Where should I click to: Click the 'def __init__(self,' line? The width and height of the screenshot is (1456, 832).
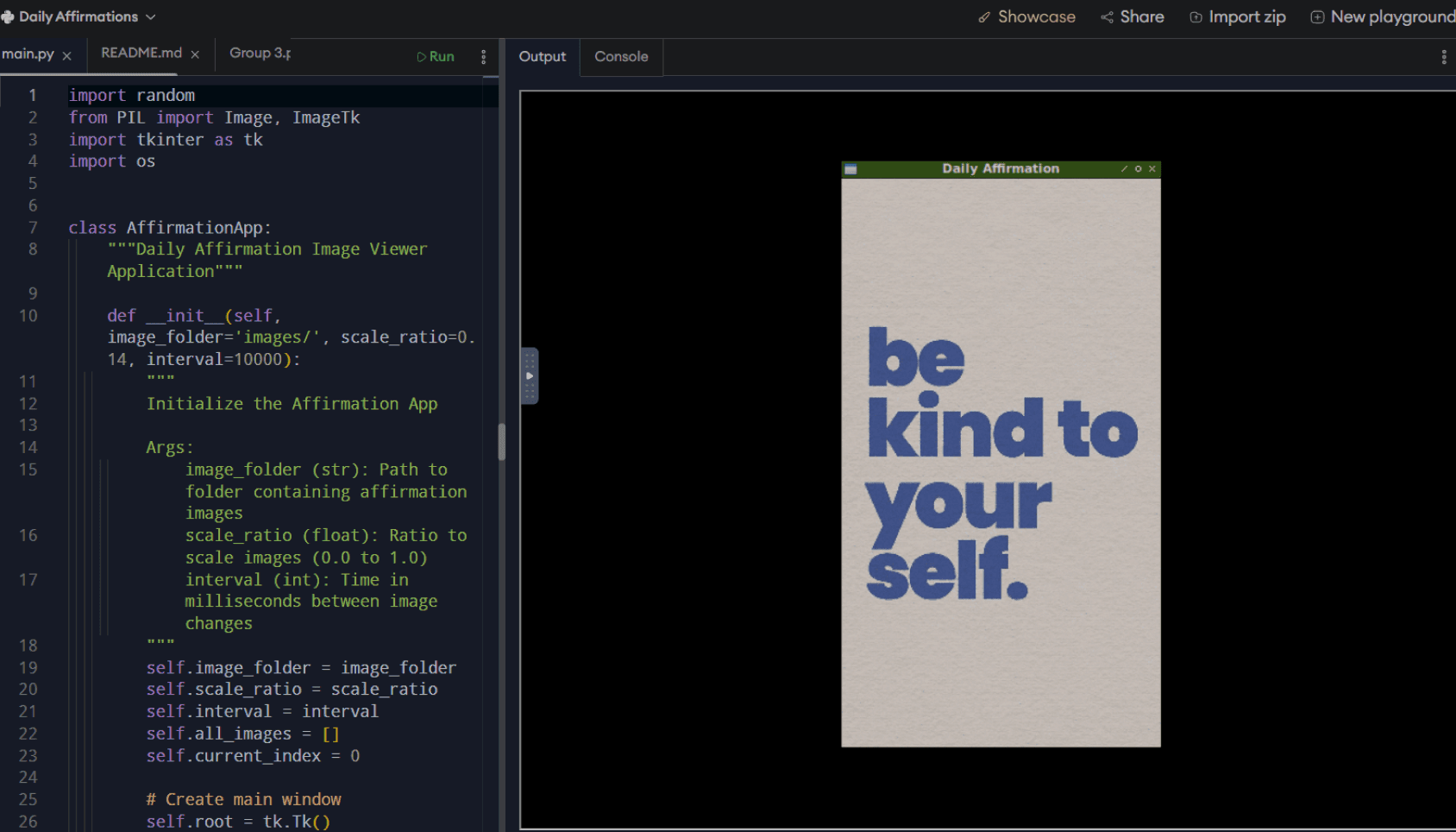[x=194, y=316]
